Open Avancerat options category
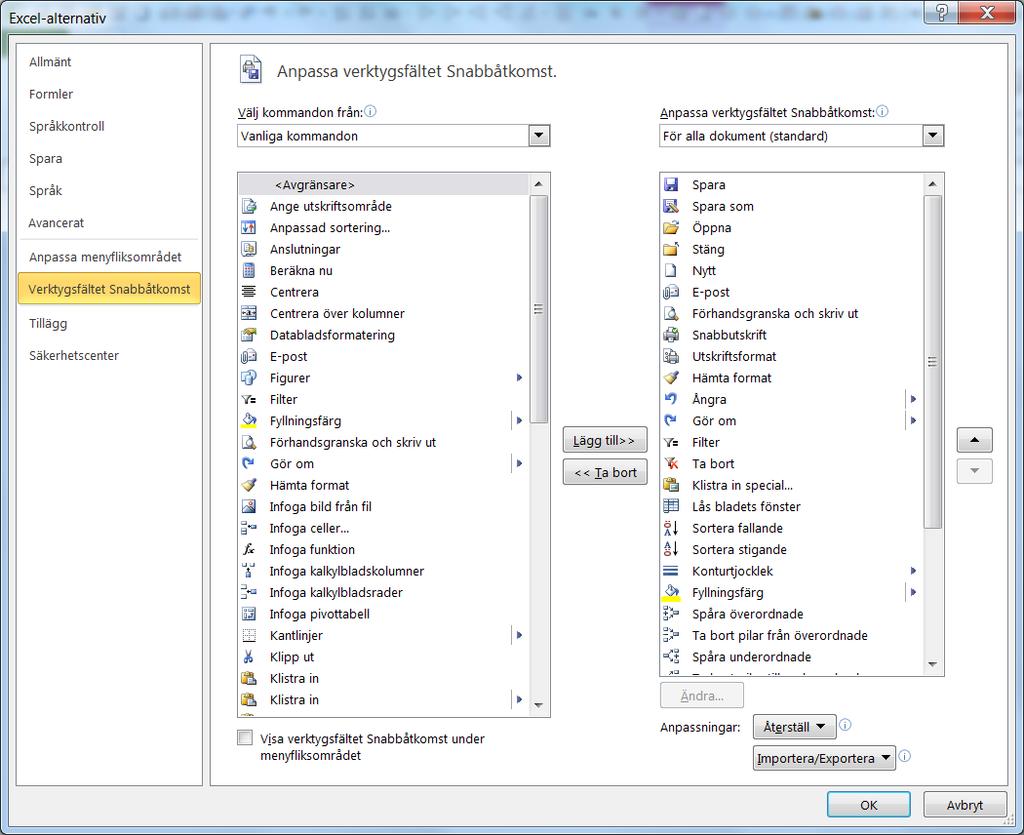The image size is (1024, 835). [x=56, y=223]
